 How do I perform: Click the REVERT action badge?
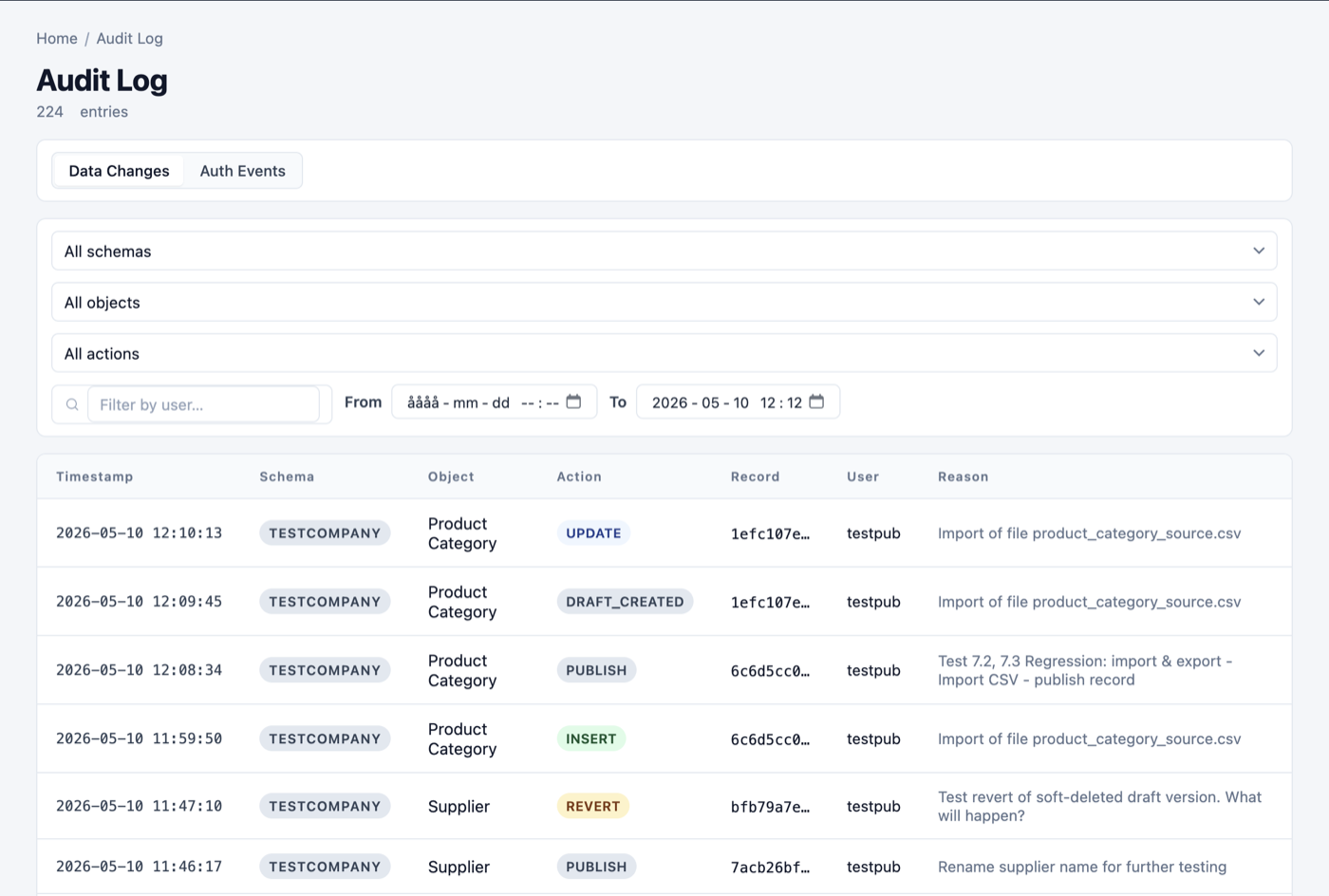592,806
